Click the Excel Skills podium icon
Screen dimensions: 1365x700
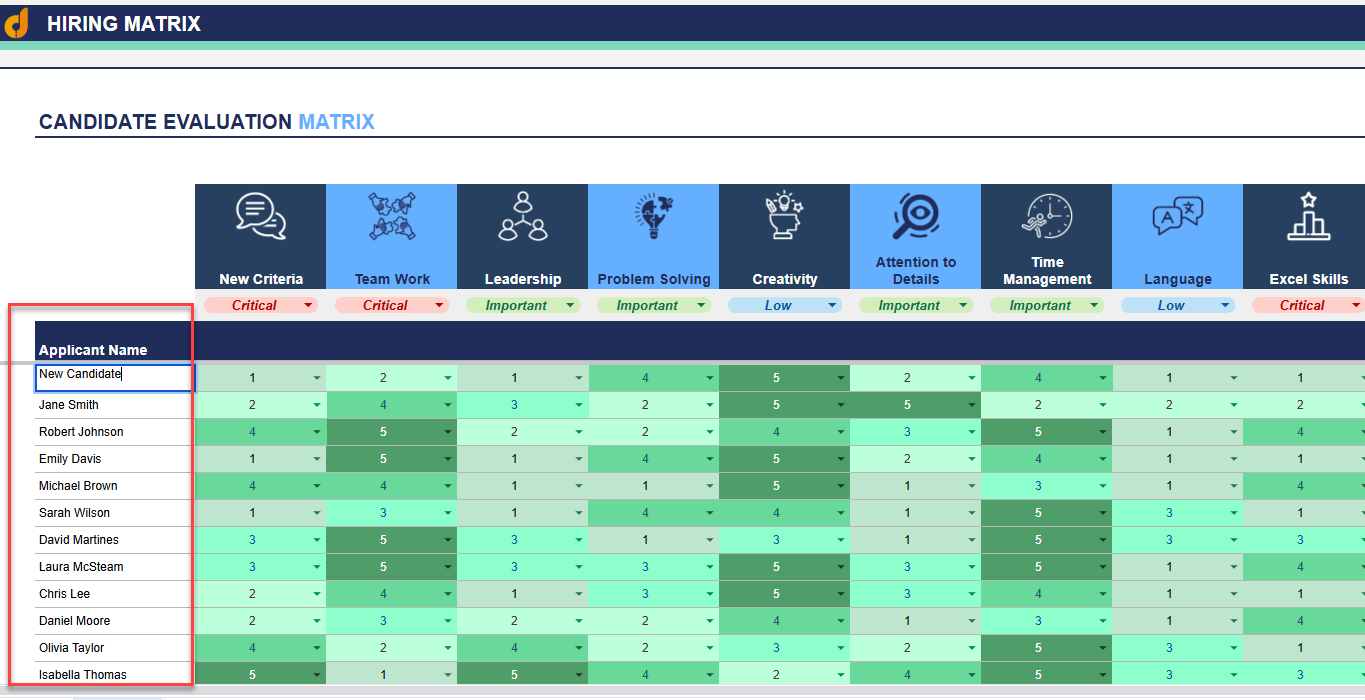pos(1308,218)
